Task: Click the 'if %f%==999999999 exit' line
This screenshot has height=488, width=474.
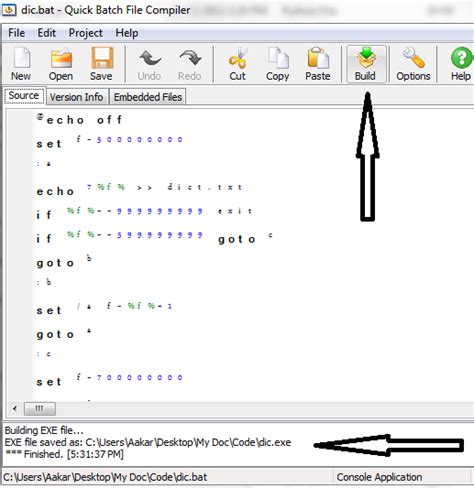Action: point(144,213)
